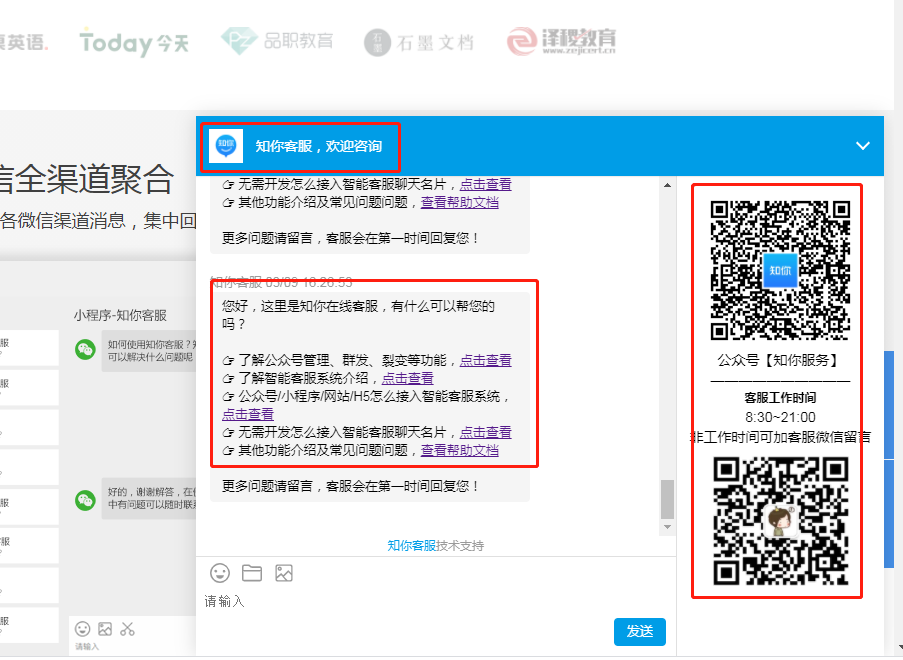The width and height of the screenshot is (903, 660).
Task: Click the 泽稷教育 partner logo
Action: point(561,41)
